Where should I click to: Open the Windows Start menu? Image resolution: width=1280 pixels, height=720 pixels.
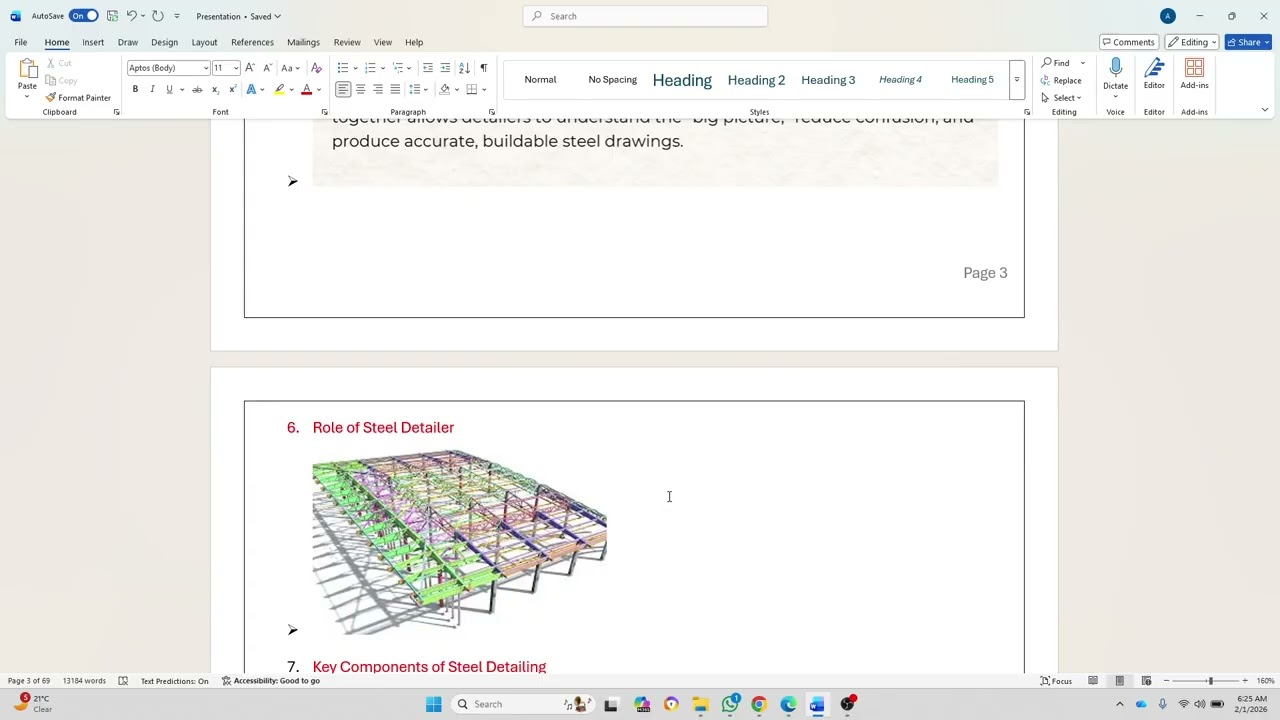point(433,704)
